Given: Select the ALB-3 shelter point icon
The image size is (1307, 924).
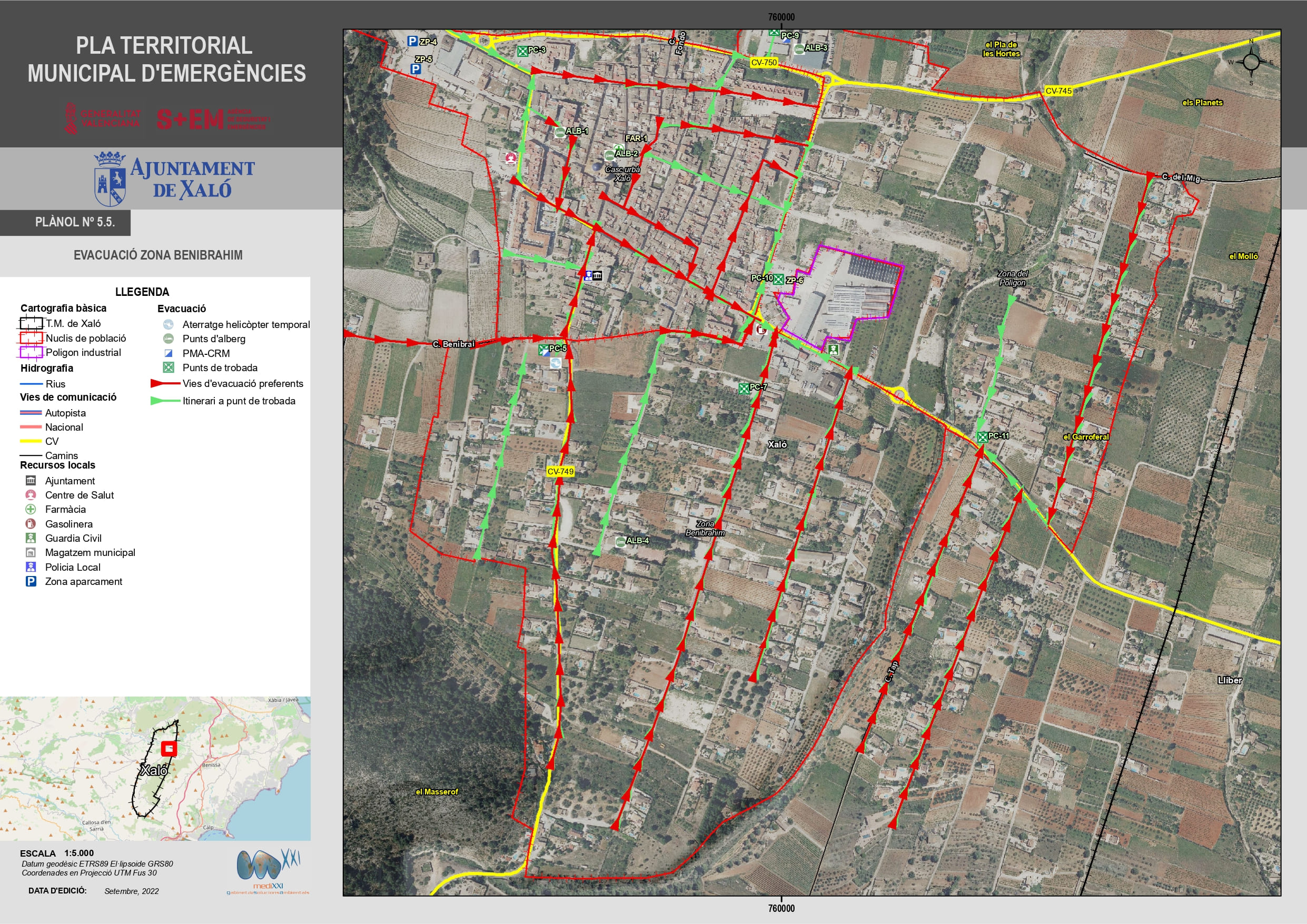Looking at the screenshot, I should pyautogui.click(x=799, y=49).
